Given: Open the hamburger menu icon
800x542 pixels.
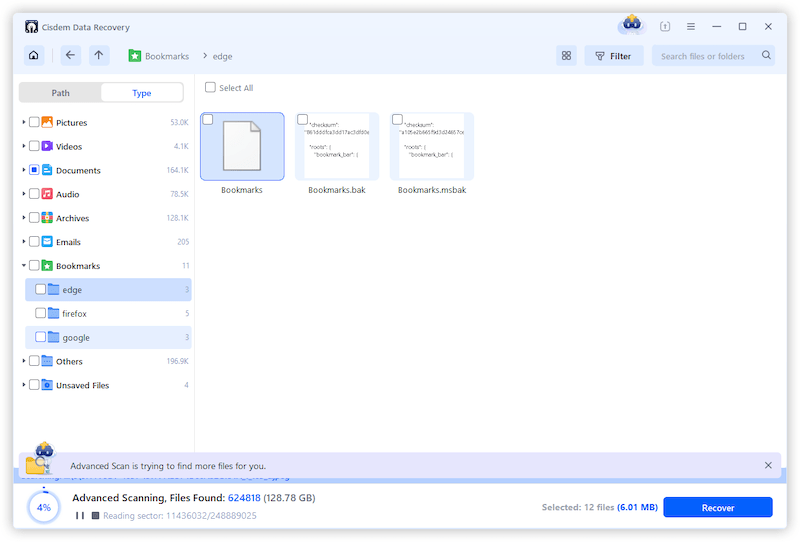Looking at the screenshot, I should click(x=690, y=27).
